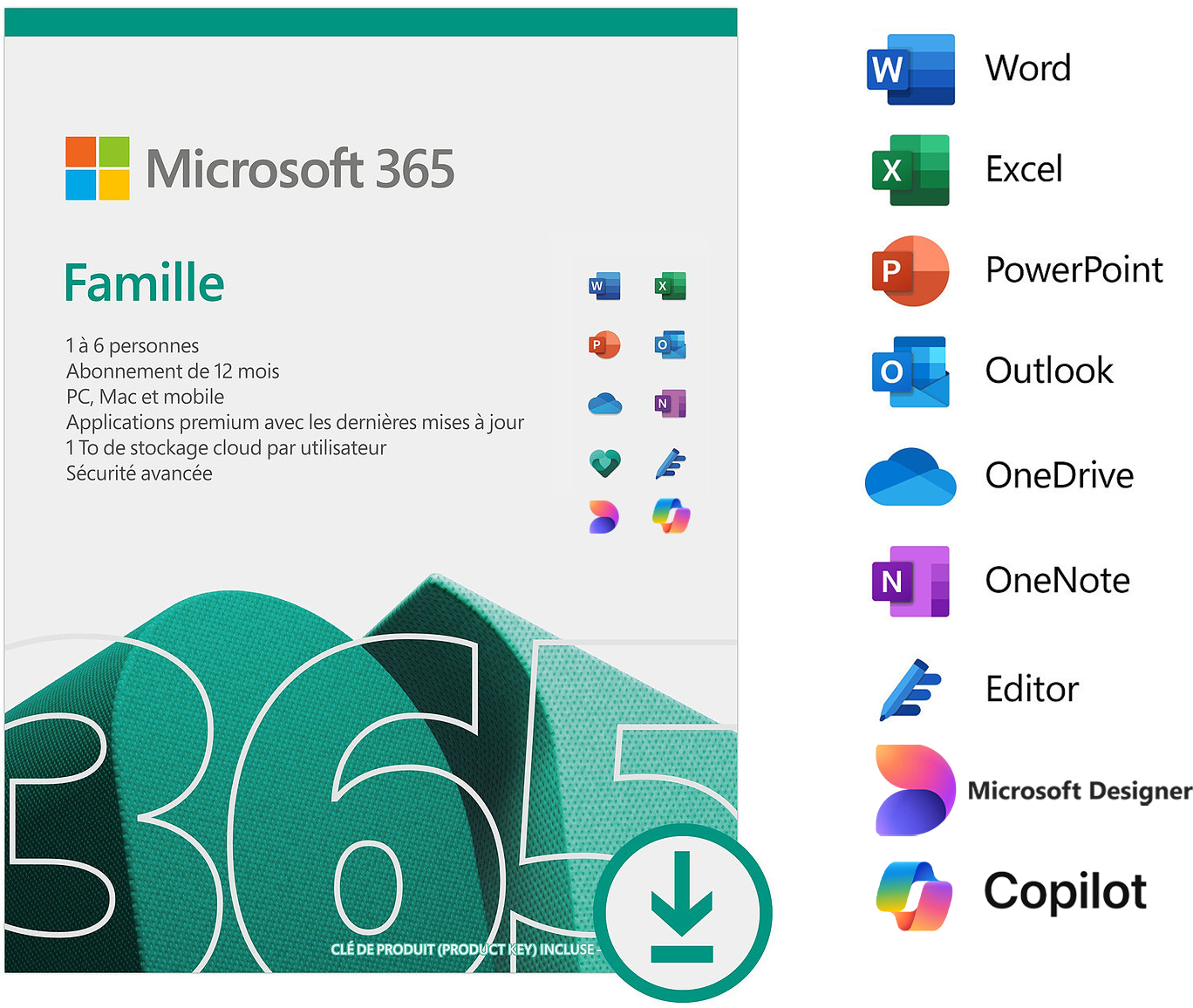Click the "Applications premium avec les dernières mises à jour" line
Screen dimensions: 1193x1008
coord(295,423)
